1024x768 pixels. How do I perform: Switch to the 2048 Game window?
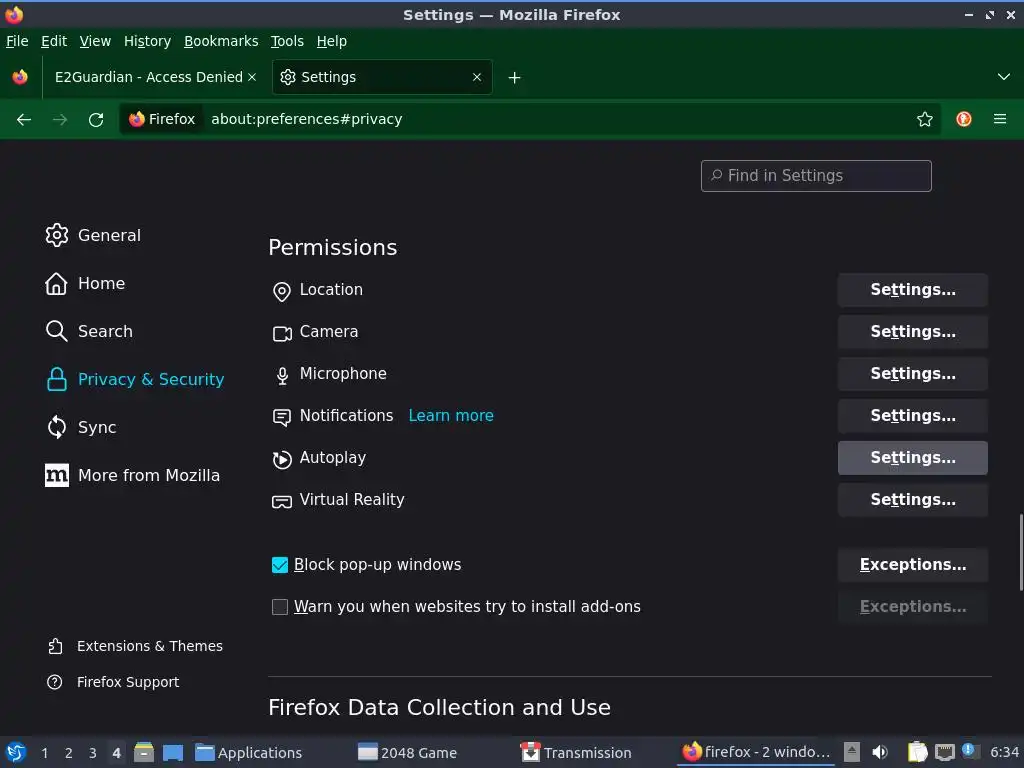(408, 753)
